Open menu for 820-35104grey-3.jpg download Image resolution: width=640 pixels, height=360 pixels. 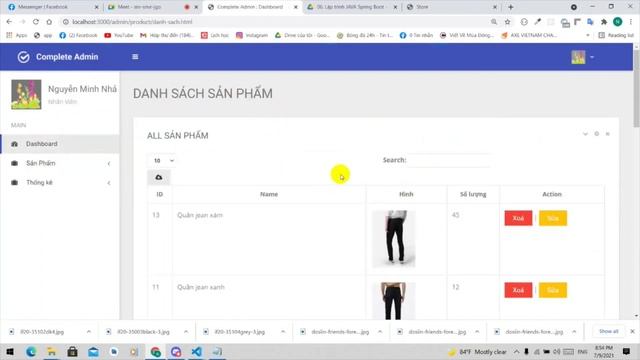tap(283, 332)
